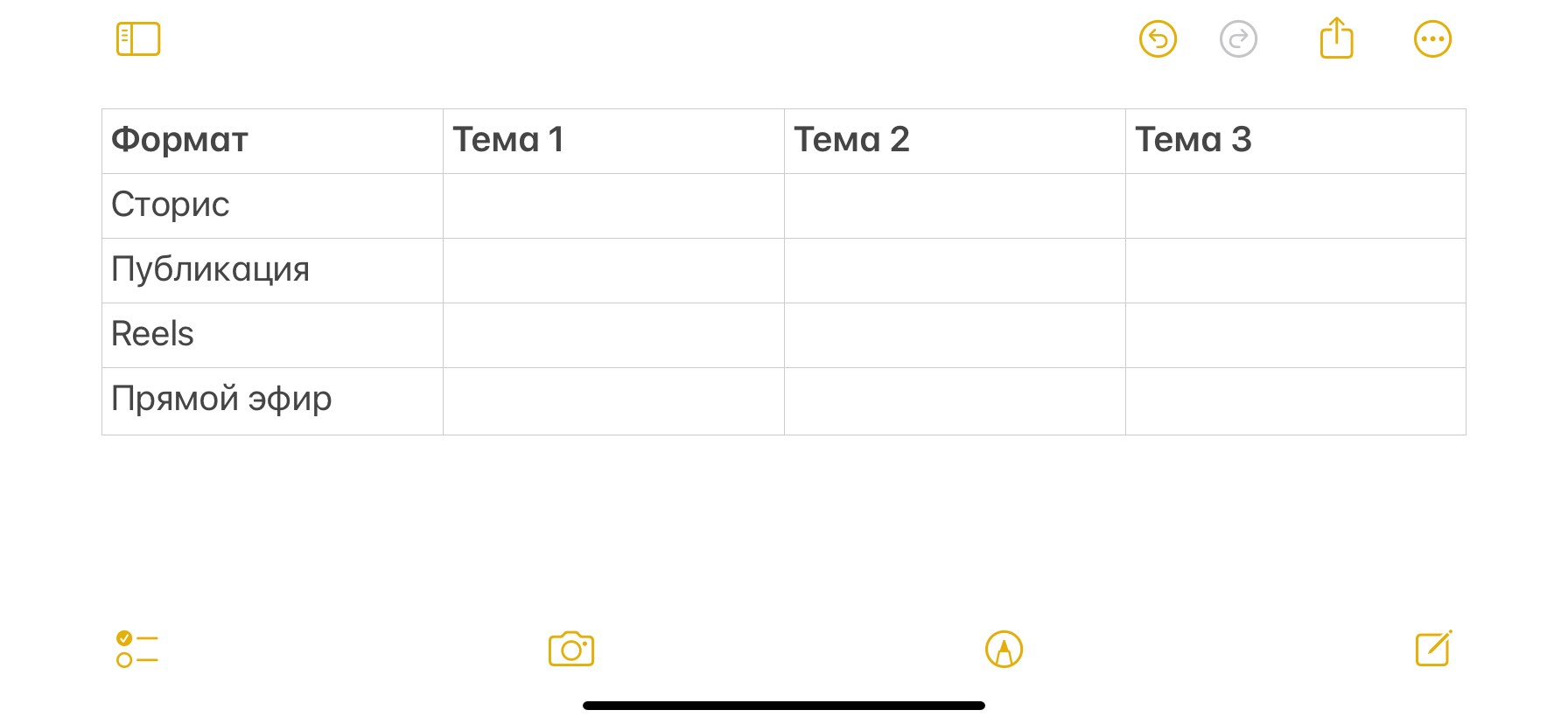Viewport: 1568px width, 724px height.
Task: Insert a checklist using the checklist icon
Action: [137, 650]
